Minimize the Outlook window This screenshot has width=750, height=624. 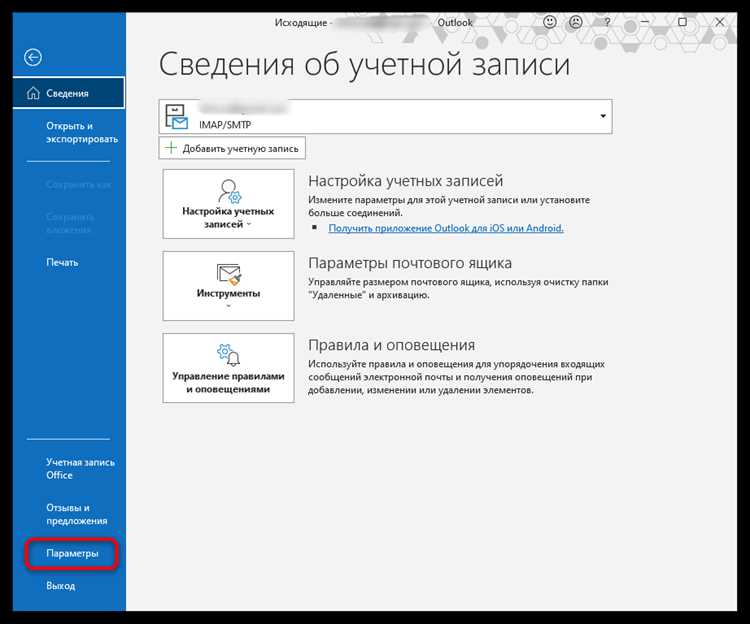point(645,22)
